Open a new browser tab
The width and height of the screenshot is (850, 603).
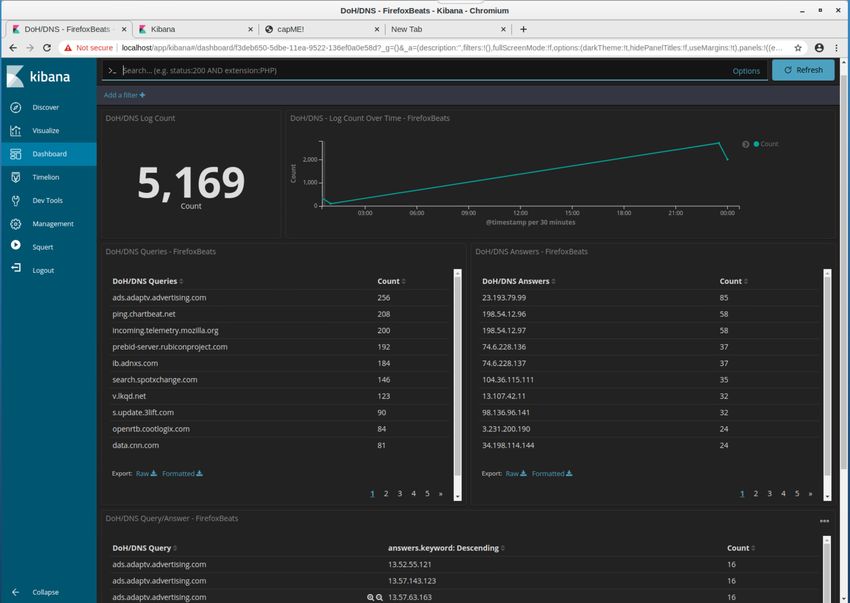(x=523, y=29)
